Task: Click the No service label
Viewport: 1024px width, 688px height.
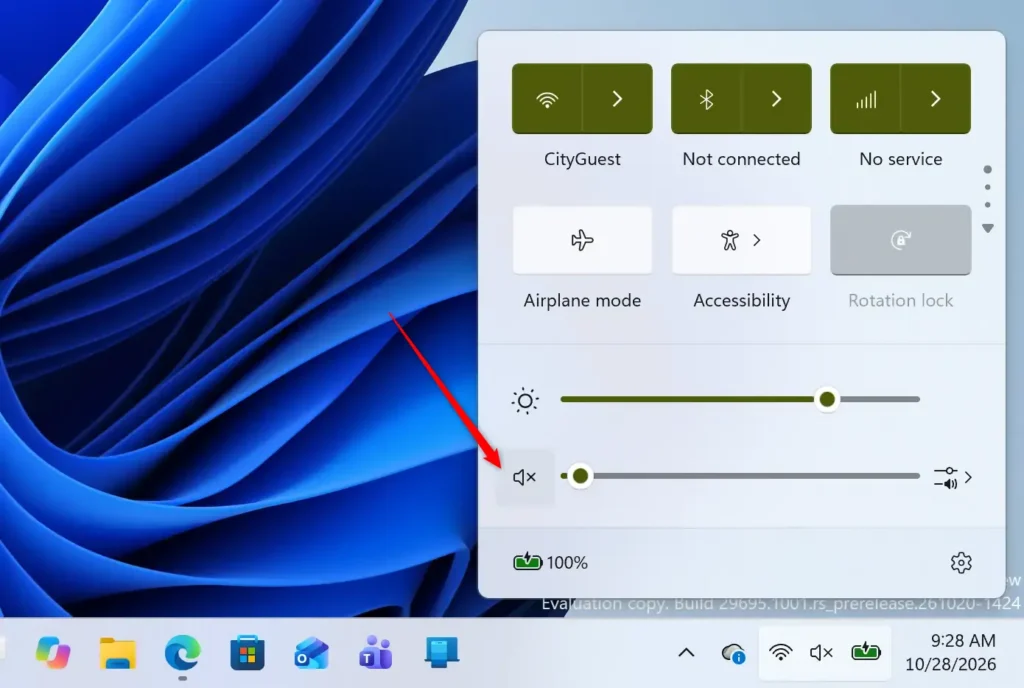Action: point(901,159)
